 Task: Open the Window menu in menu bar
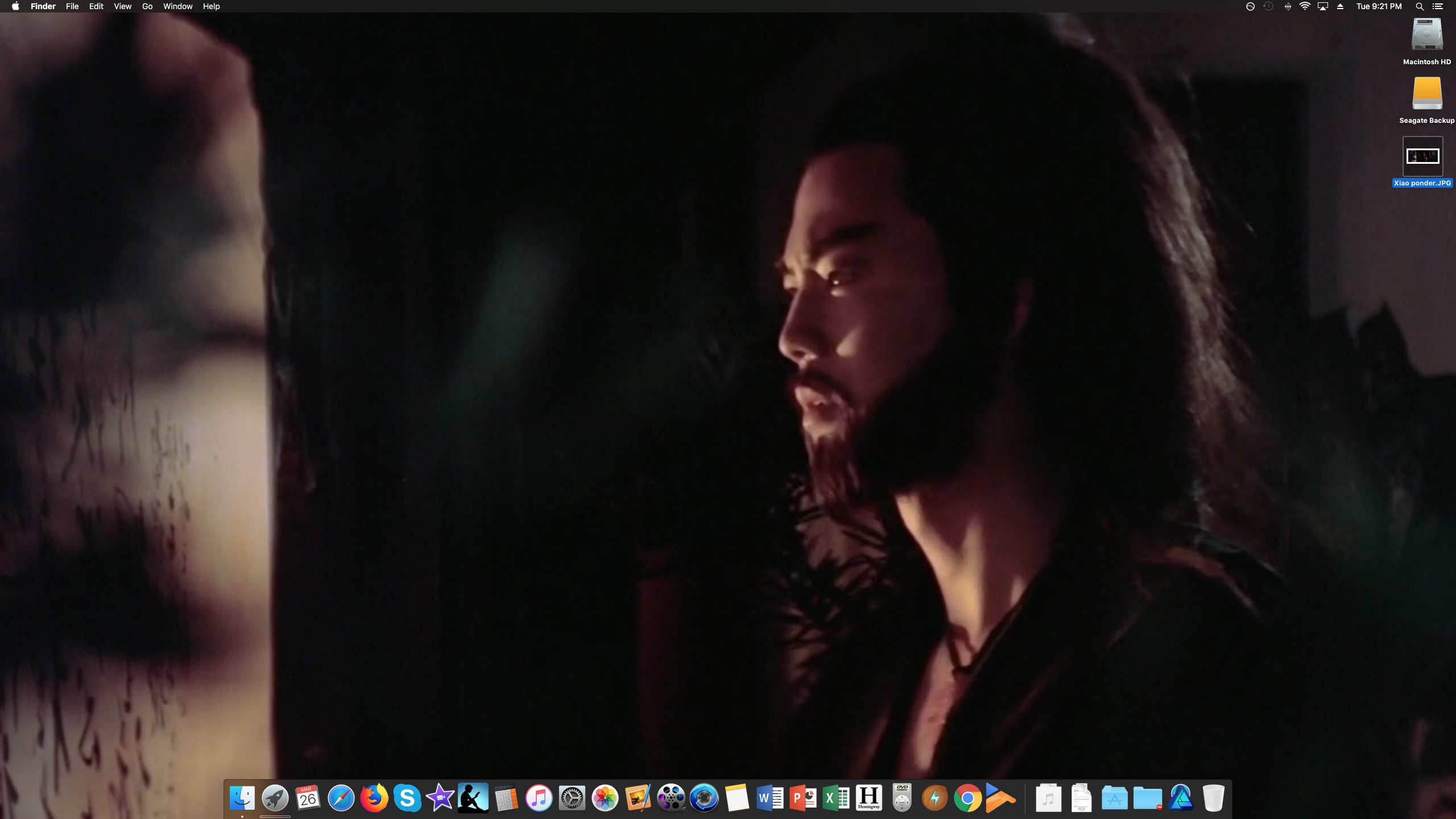tap(177, 6)
